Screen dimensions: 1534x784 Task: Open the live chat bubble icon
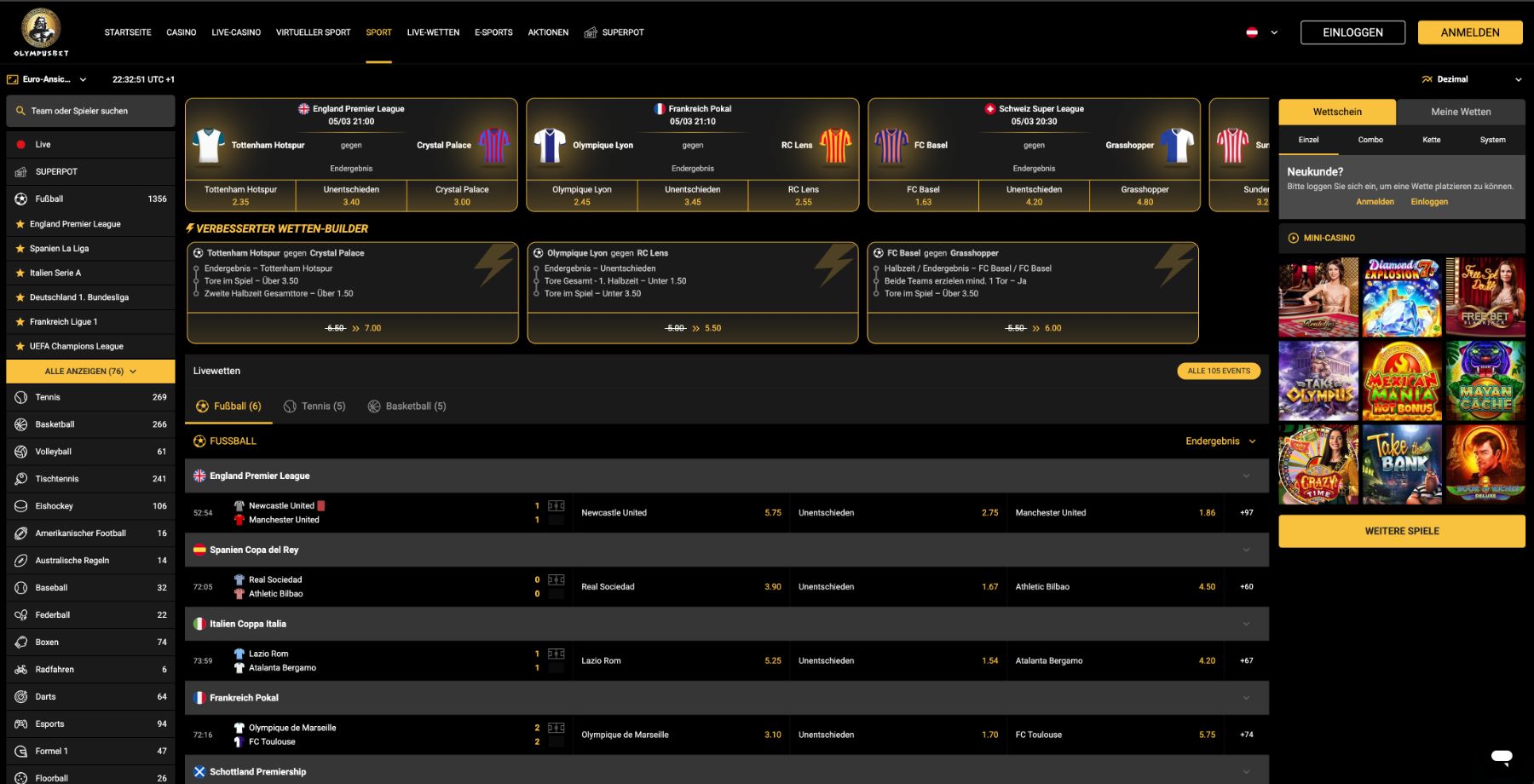coord(1502,756)
